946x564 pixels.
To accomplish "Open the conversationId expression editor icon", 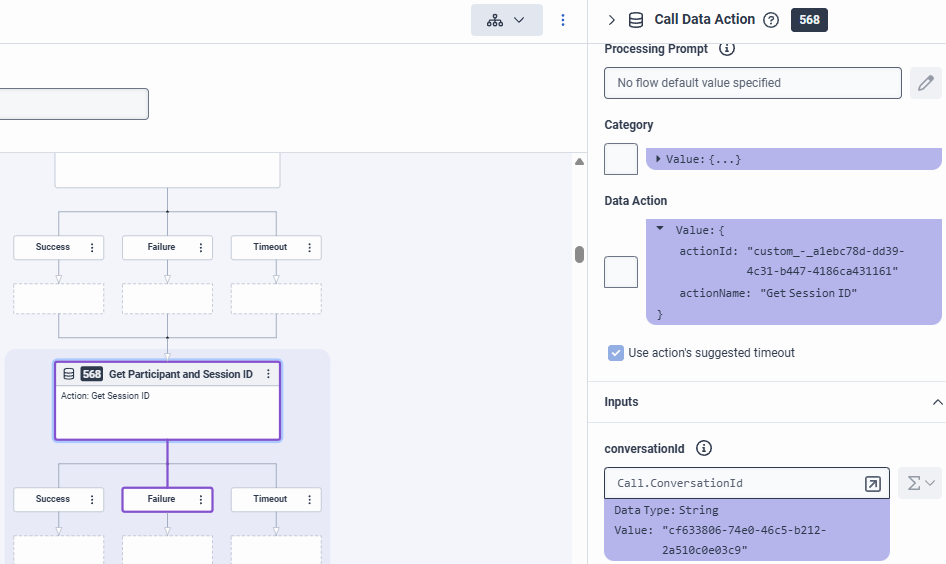I will 872,484.
